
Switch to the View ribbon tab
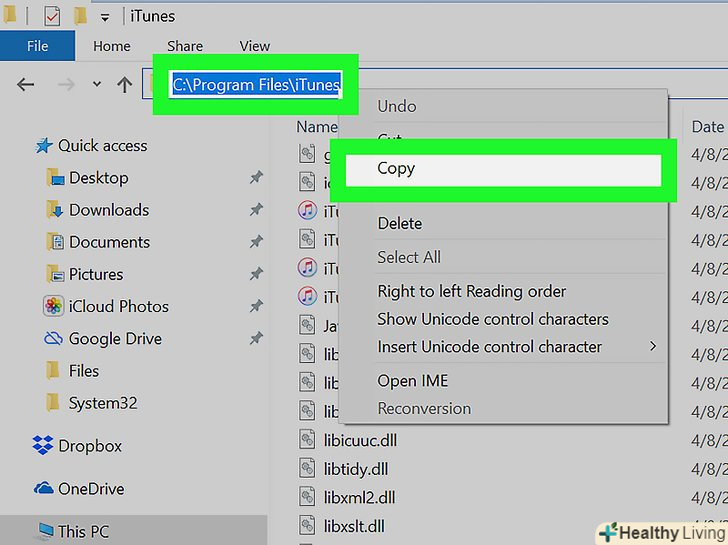(254, 46)
